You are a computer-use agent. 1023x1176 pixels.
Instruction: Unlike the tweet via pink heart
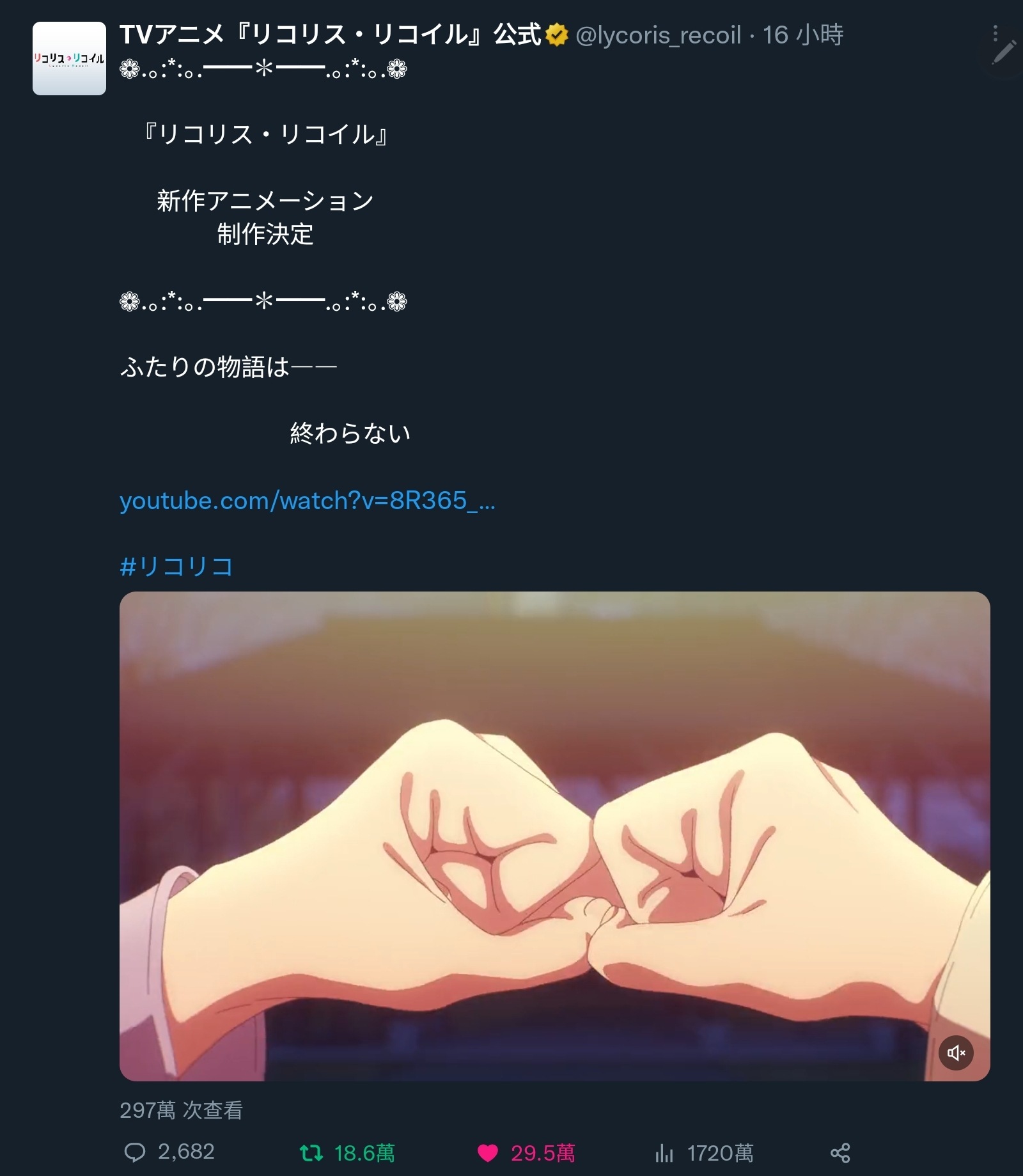(488, 1153)
